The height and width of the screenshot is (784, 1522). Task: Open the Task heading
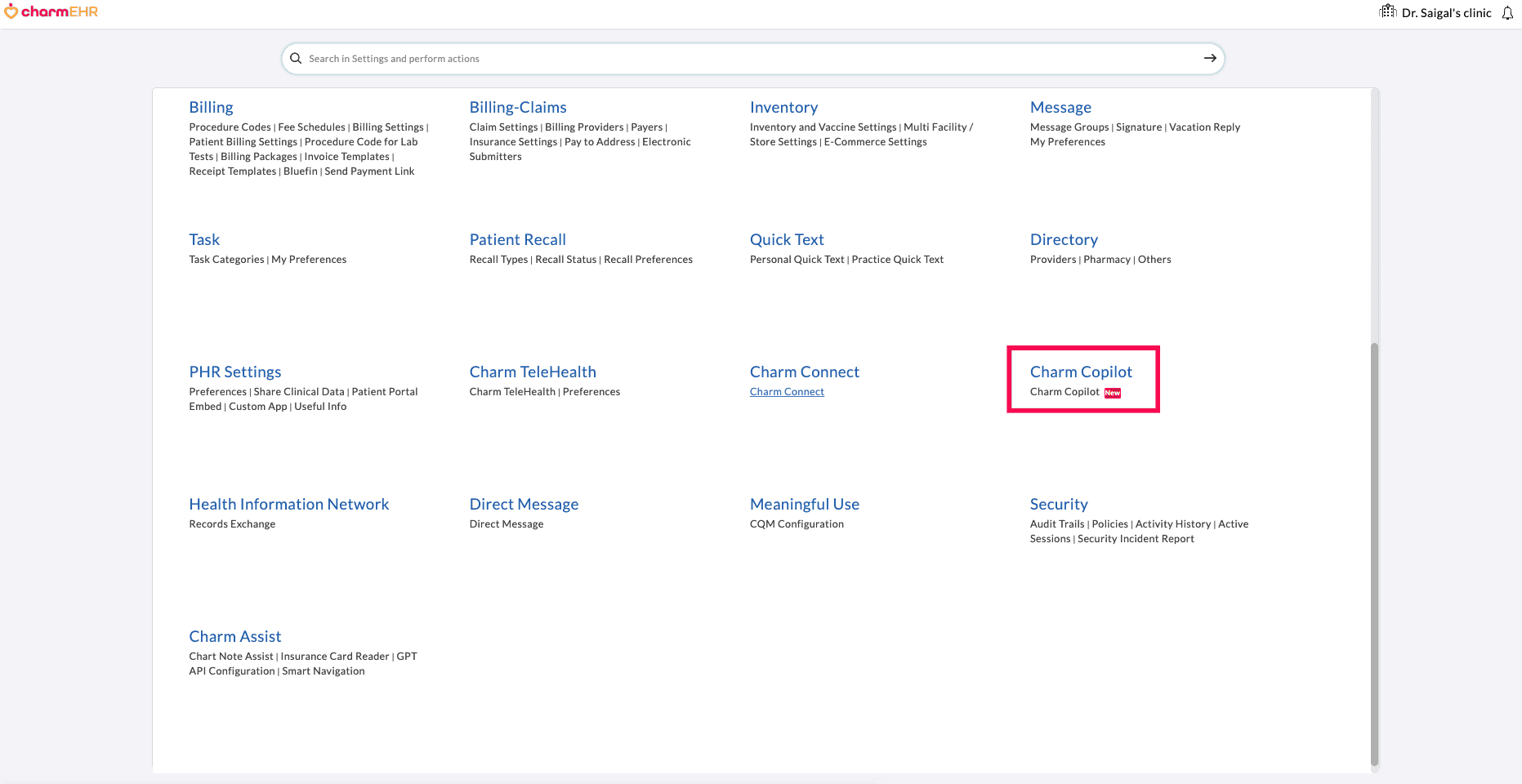point(204,239)
